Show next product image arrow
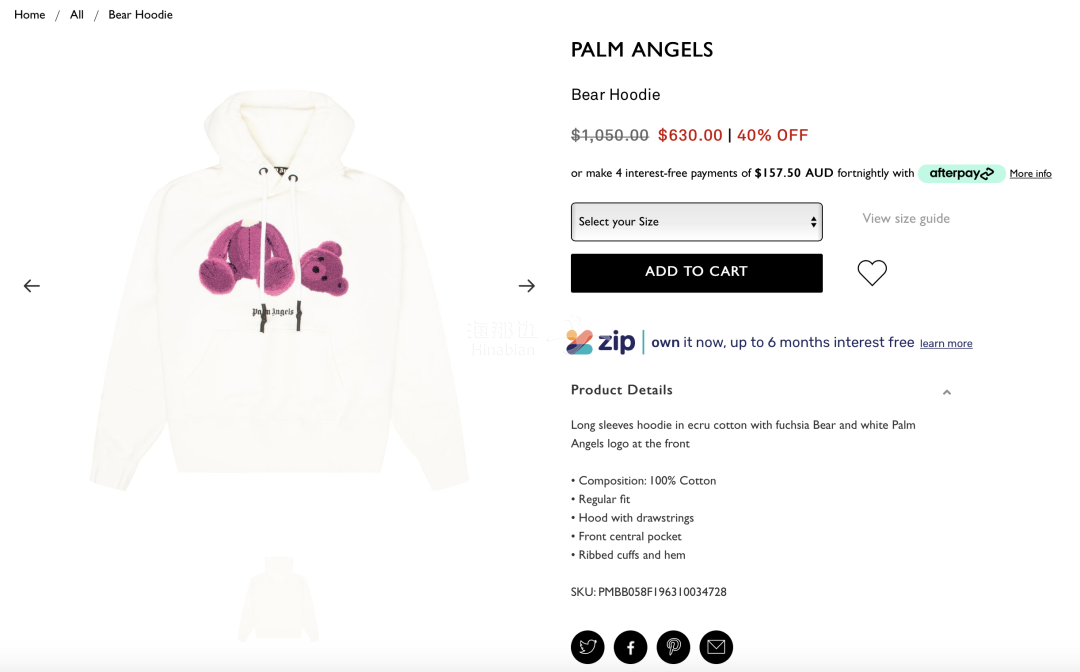 click(527, 286)
